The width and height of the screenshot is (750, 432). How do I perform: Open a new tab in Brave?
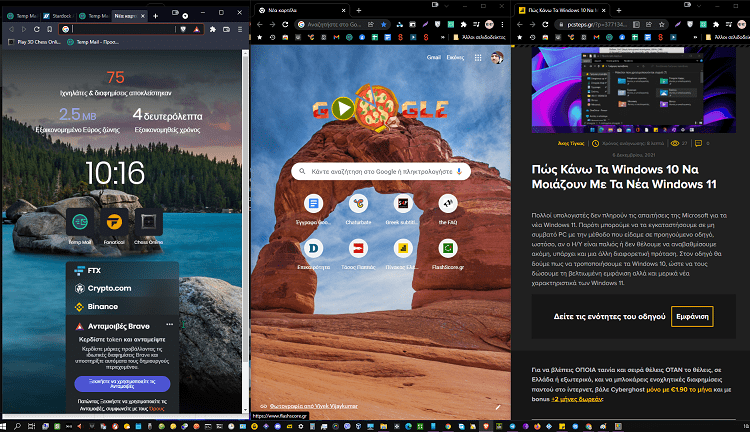(155, 16)
